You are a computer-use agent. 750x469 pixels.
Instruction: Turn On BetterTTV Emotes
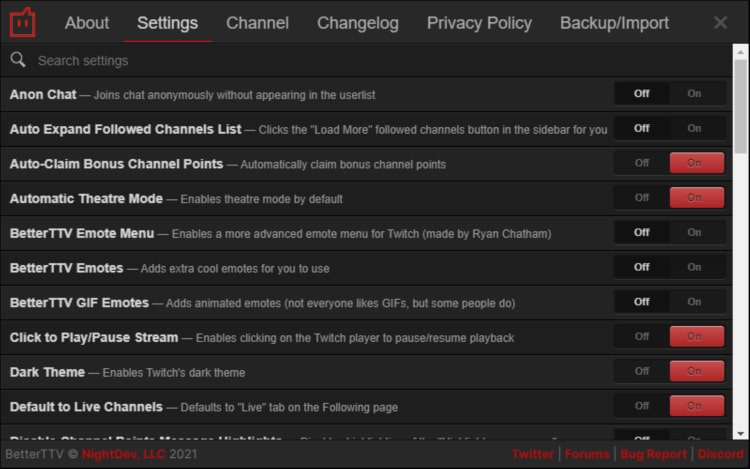[696, 267]
